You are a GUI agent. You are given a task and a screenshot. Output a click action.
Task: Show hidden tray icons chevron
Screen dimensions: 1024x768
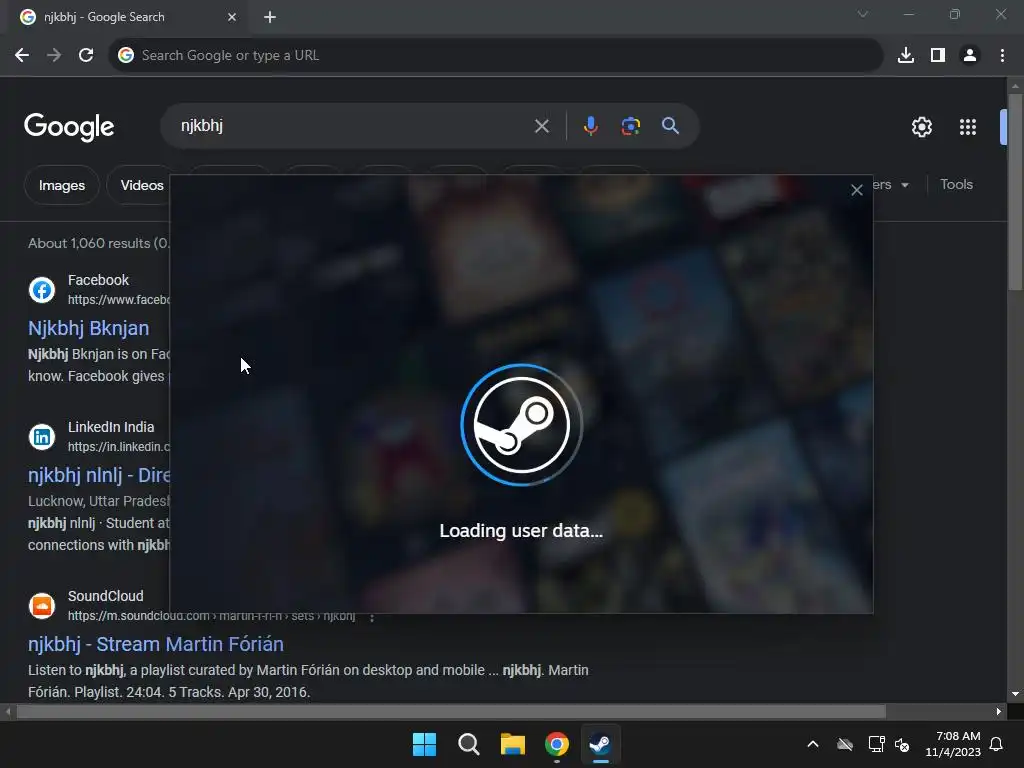[812, 744]
